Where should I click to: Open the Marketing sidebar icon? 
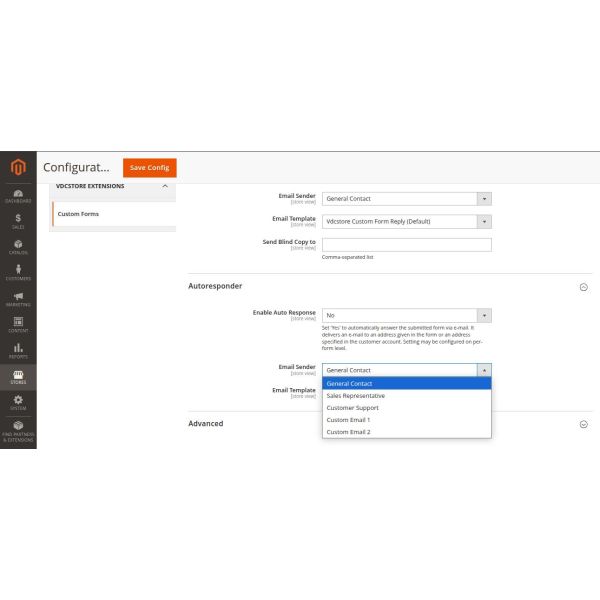(x=18, y=299)
